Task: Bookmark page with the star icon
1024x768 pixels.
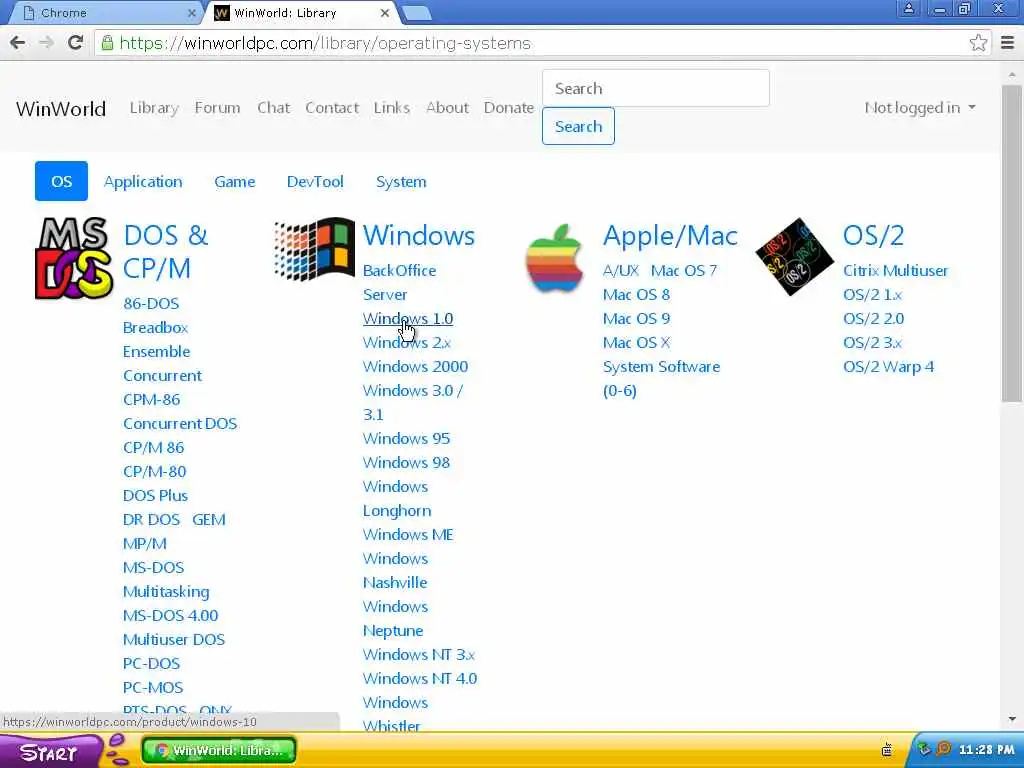Action: [978, 43]
